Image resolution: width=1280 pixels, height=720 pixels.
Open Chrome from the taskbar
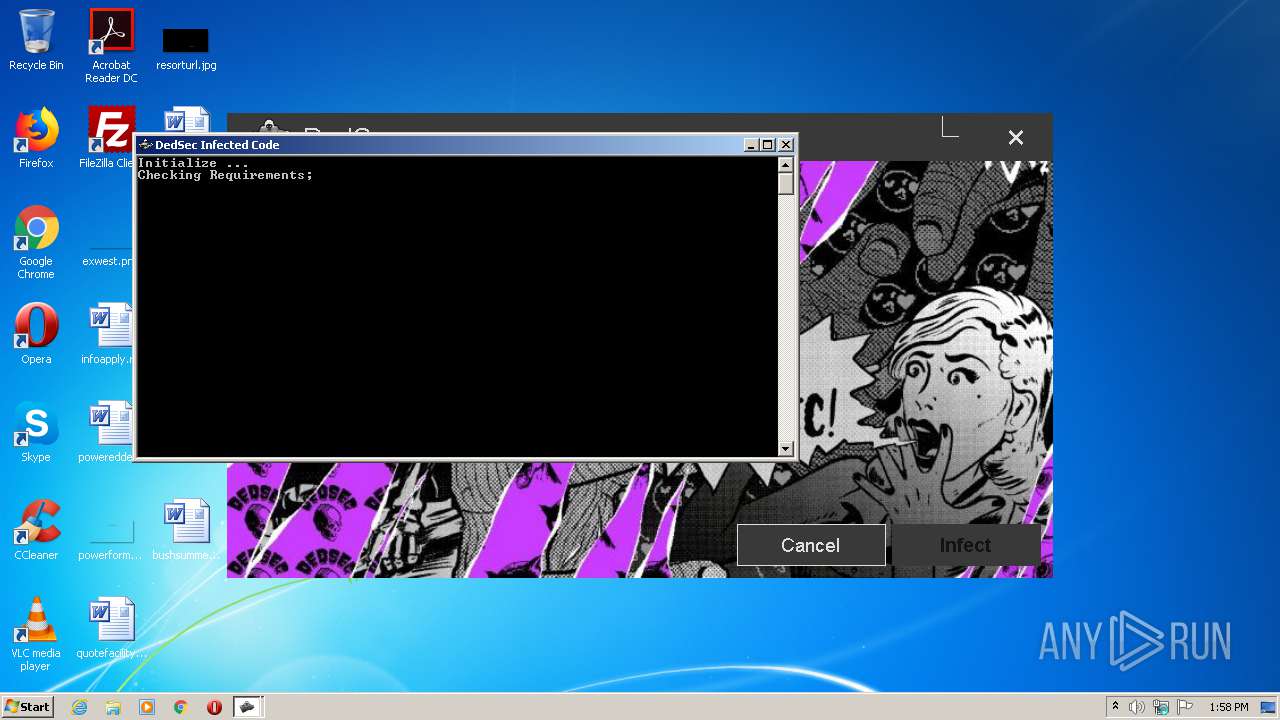click(181, 707)
